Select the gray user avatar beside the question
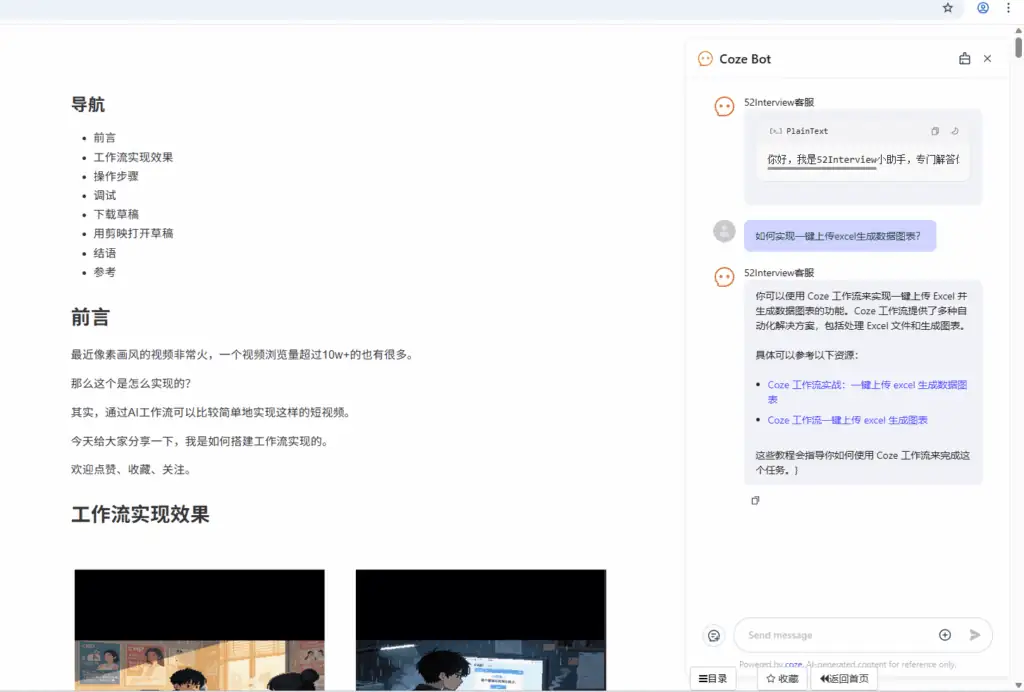This screenshot has width=1024, height=692. pyautogui.click(x=724, y=231)
